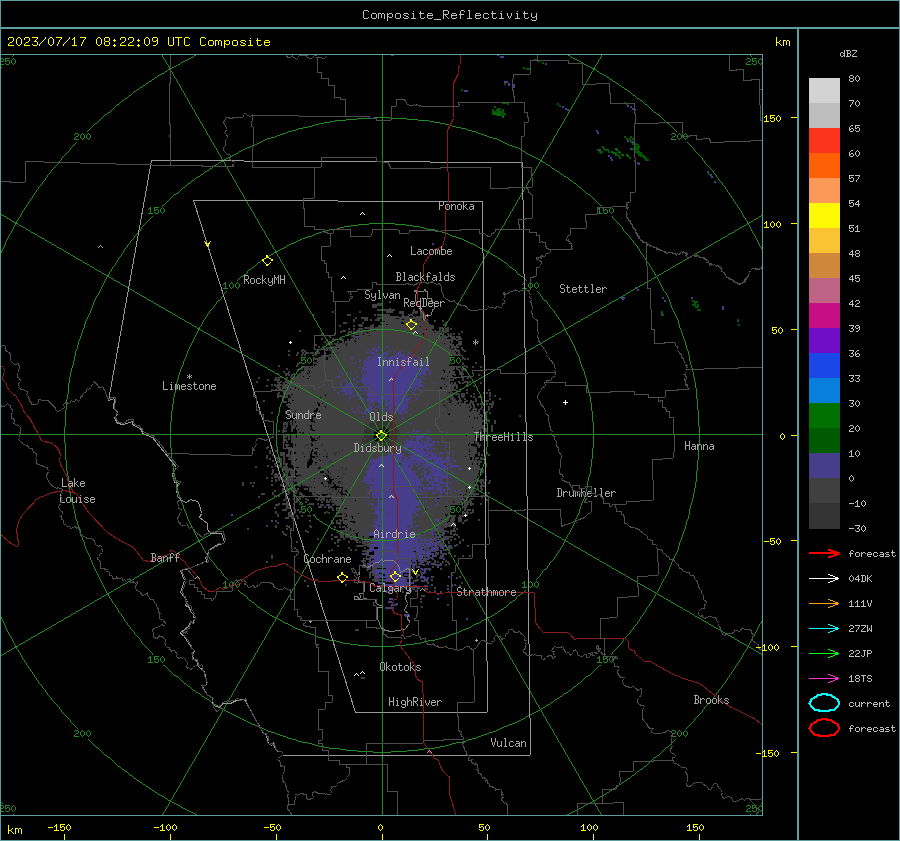Pick the yellow 51-54 dBZ swatch
This screenshot has height=841, width=900.
[x=824, y=216]
